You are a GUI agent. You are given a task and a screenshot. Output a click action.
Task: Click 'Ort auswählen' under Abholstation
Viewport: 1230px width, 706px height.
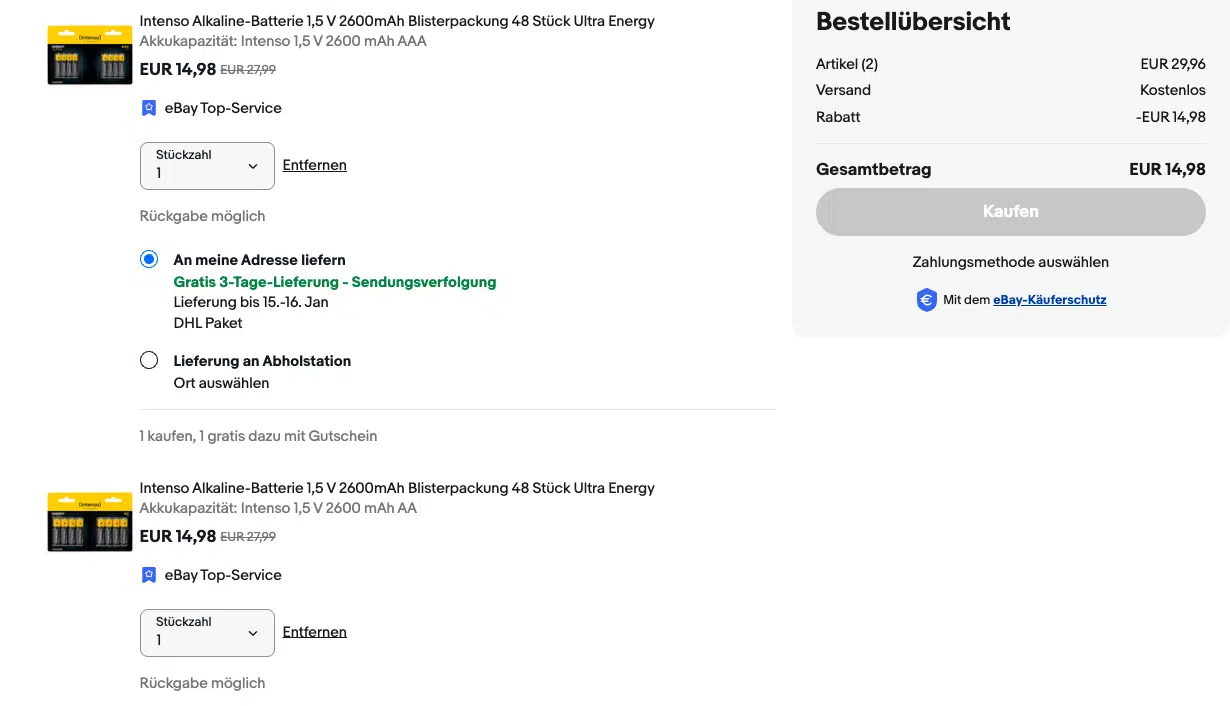coord(221,383)
